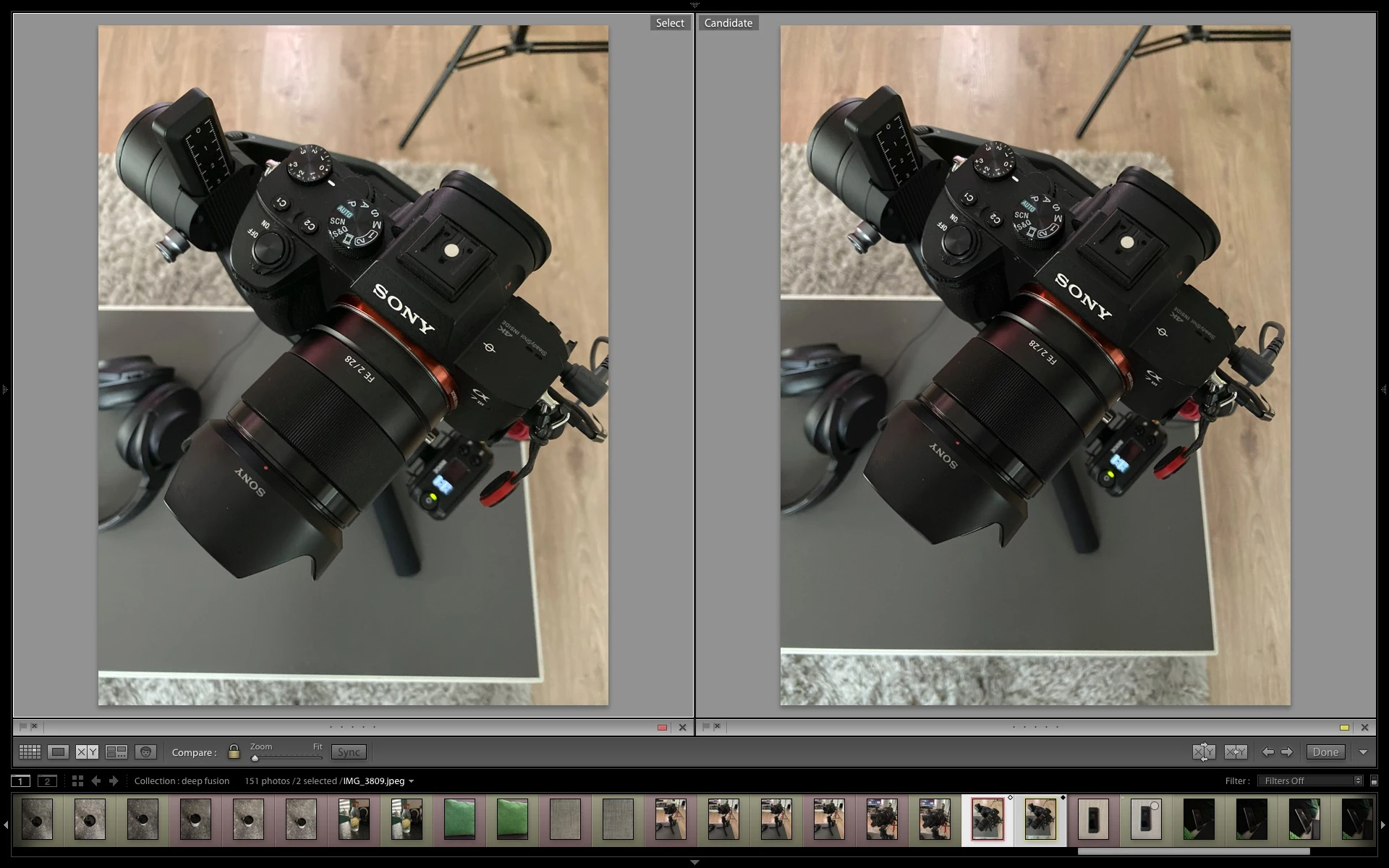Make Candidate the new Select
This screenshot has height=868, width=1389.
click(1236, 752)
